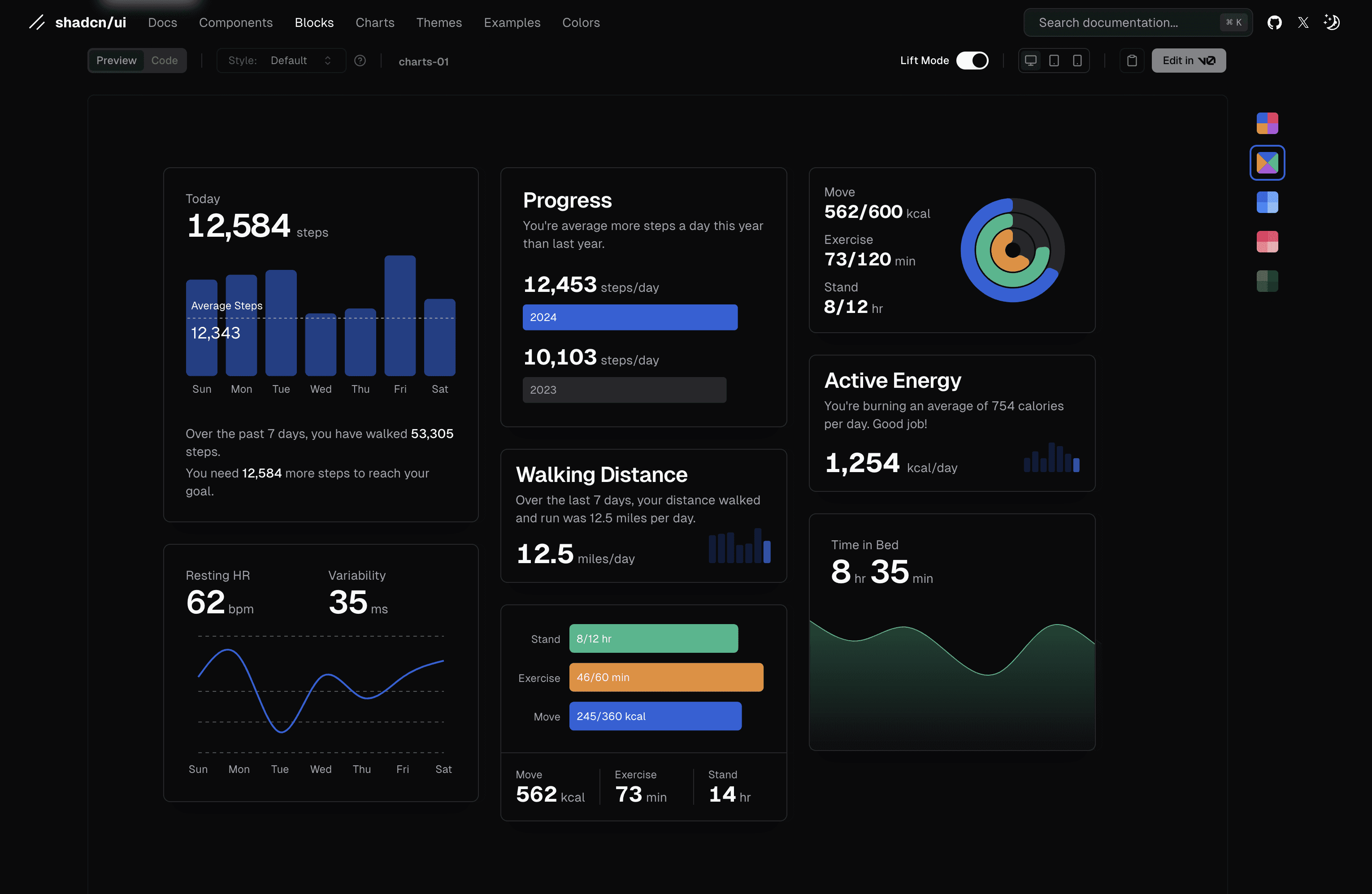Click the Walking Distance mini bar chart
Image resolution: width=1372 pixels, height=894 pixels.
pos(740,545)
